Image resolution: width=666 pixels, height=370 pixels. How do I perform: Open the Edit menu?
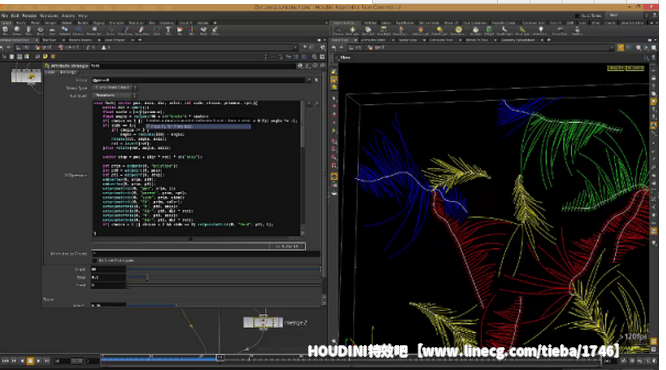15,16
